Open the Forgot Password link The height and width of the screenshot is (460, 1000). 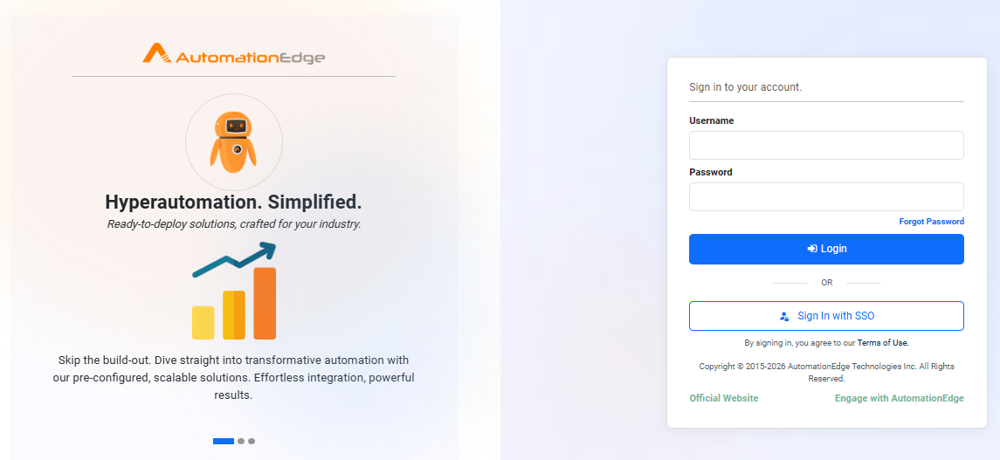click(931, 221)
